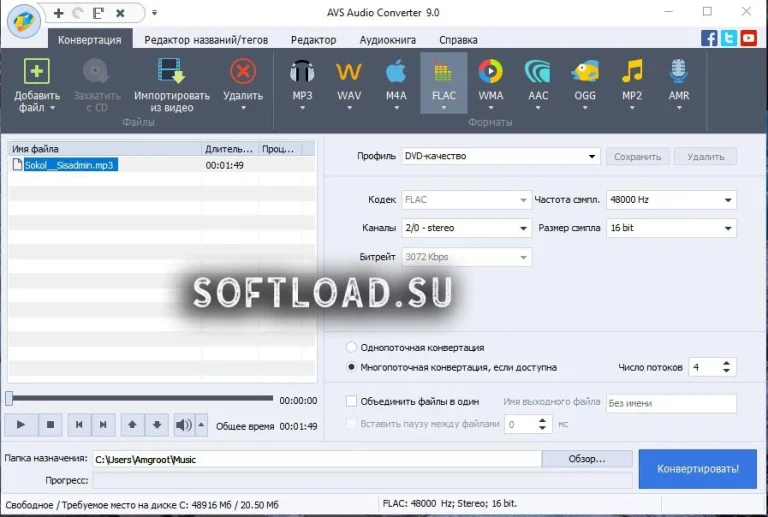
Task: Click the Удалить red cross icon
Action: pyautogui.click(x=243, y=72)
